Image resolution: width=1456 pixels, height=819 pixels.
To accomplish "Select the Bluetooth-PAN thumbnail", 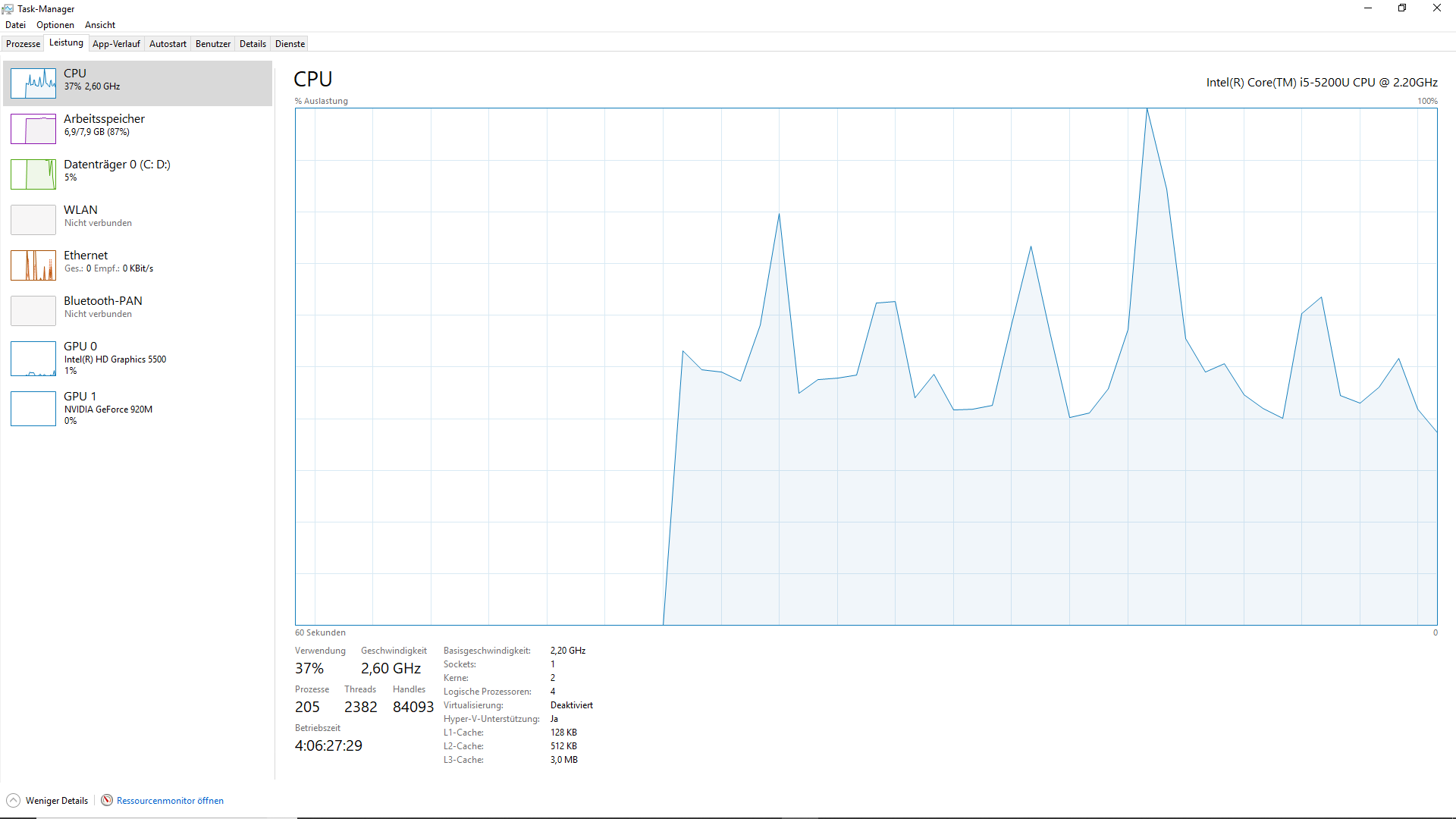I will pyautogui.click(x=33, y=311).
